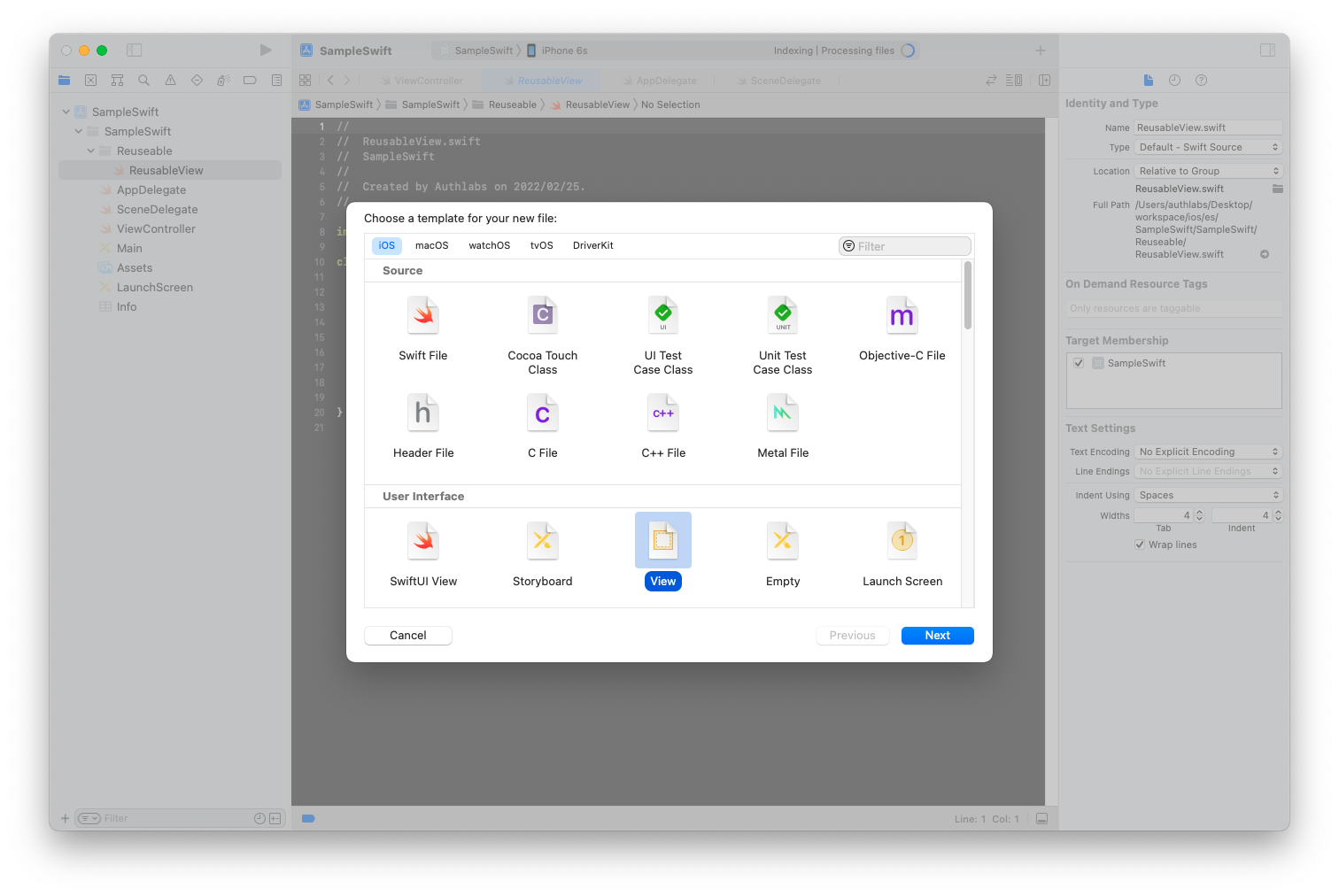Add a new editor pane icon

[x=1045, y=81]
